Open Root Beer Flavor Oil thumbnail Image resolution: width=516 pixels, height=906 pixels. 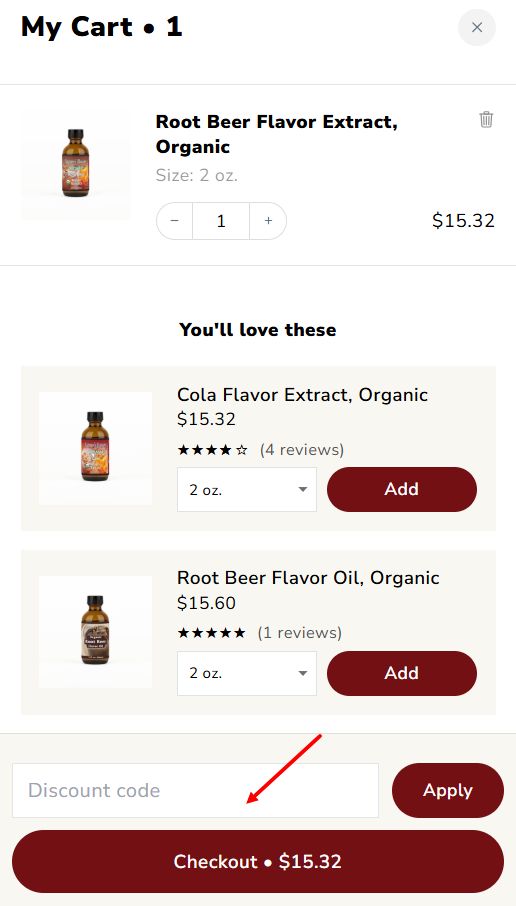(95, 632)
